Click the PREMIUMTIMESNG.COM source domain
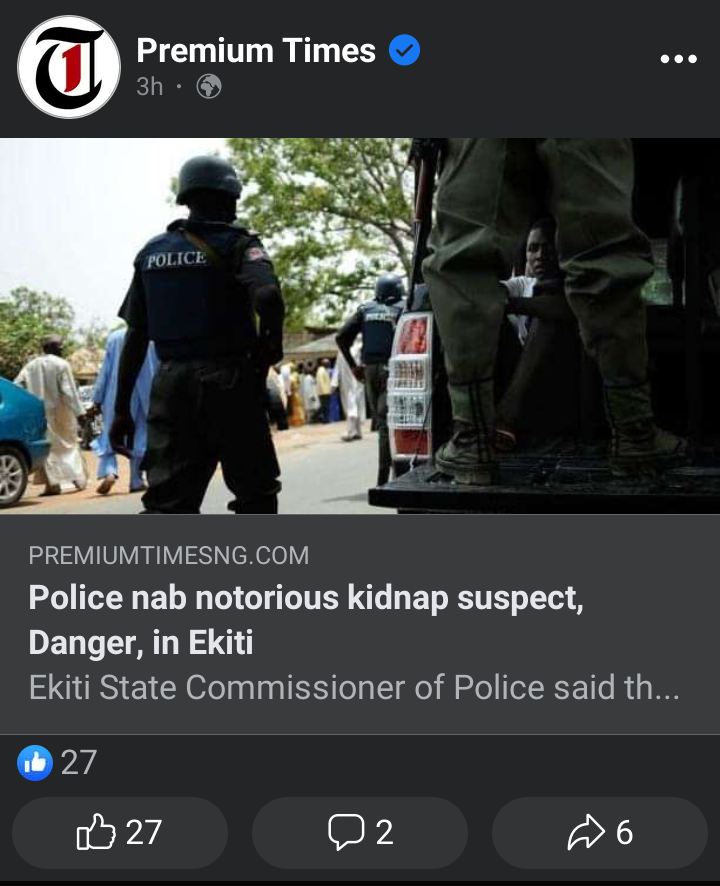This screenshot has height=886, width=720. coord(169,555)
